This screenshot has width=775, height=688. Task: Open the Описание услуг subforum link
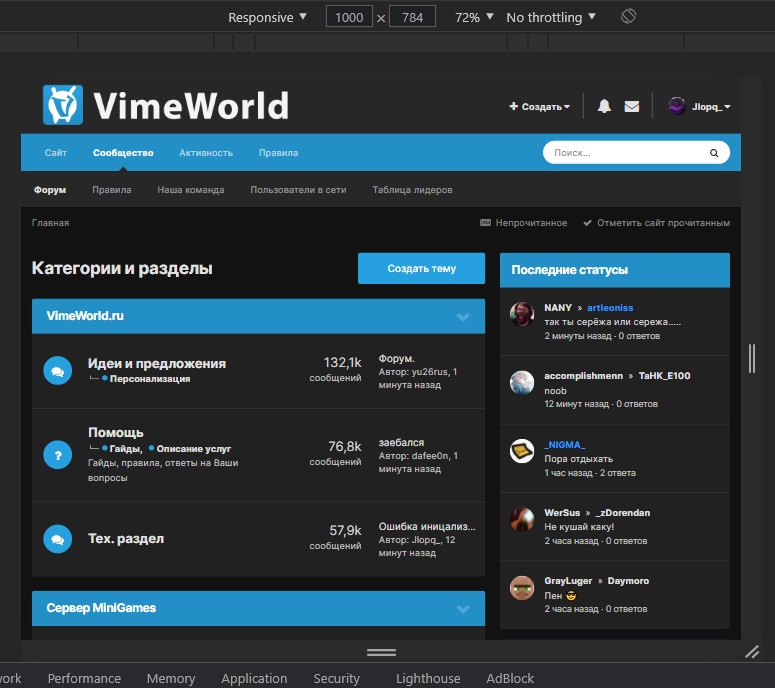pyautogui.click(x=194, y=449)
